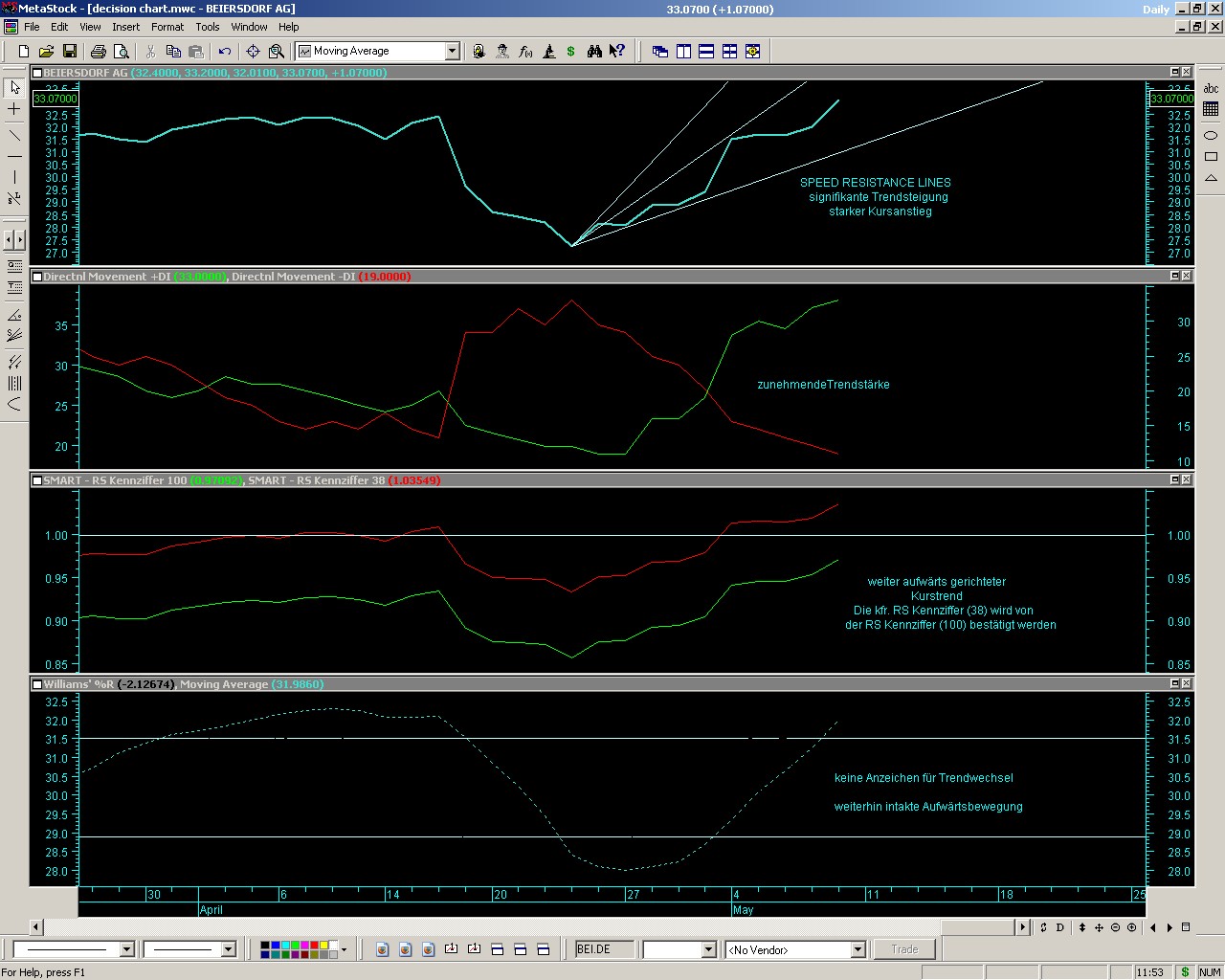Click the Print icon in toolbar
Image resolution: width=1225 pixels, height=980 pixels.
(x=98, y=52)
